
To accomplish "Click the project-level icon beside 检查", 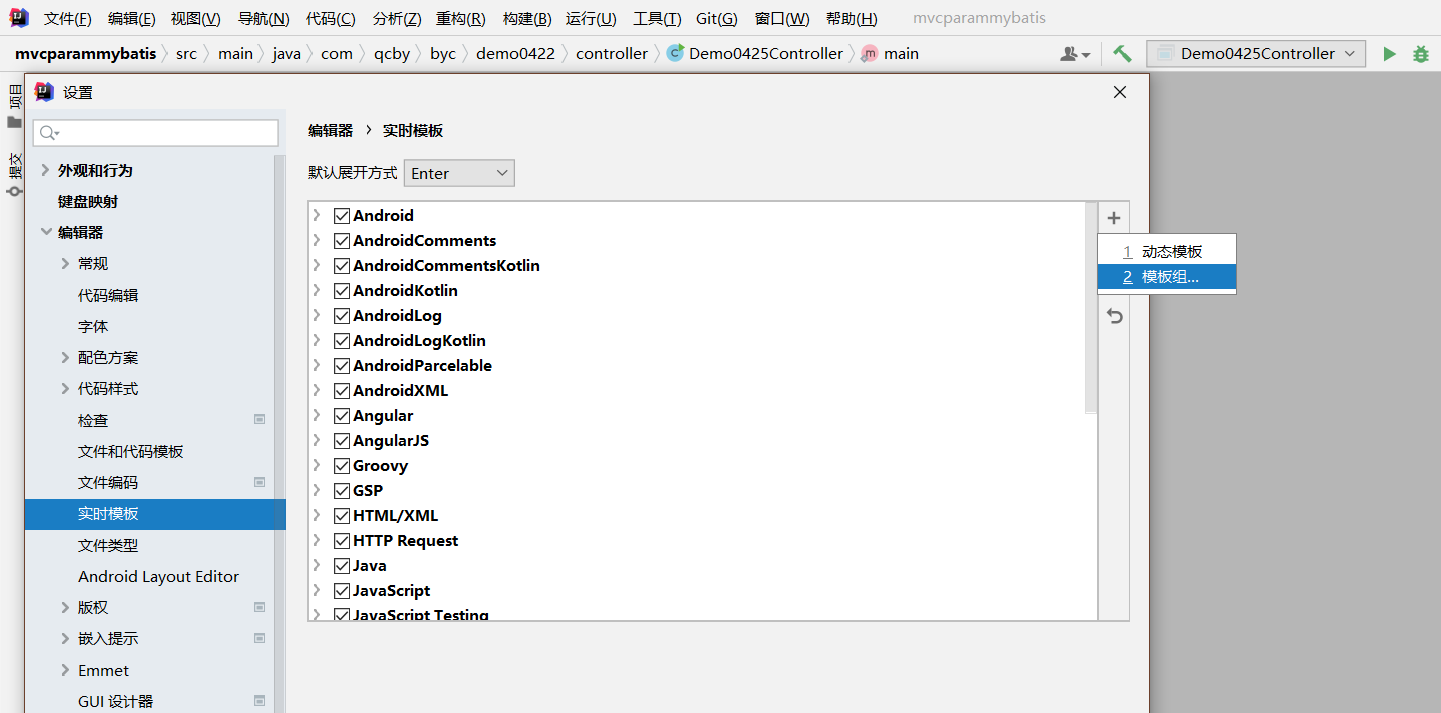I will click(x=259, y=420).
